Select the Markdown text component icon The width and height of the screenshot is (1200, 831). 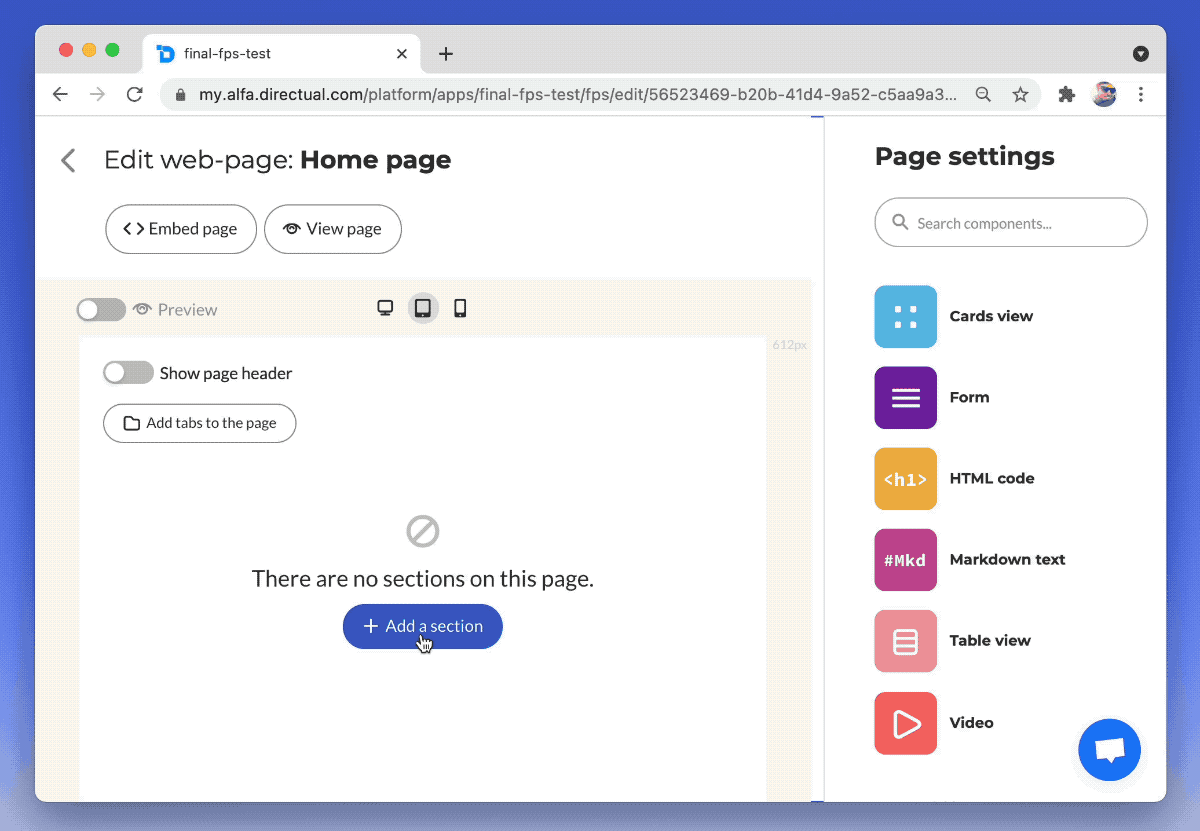(905, 560)
